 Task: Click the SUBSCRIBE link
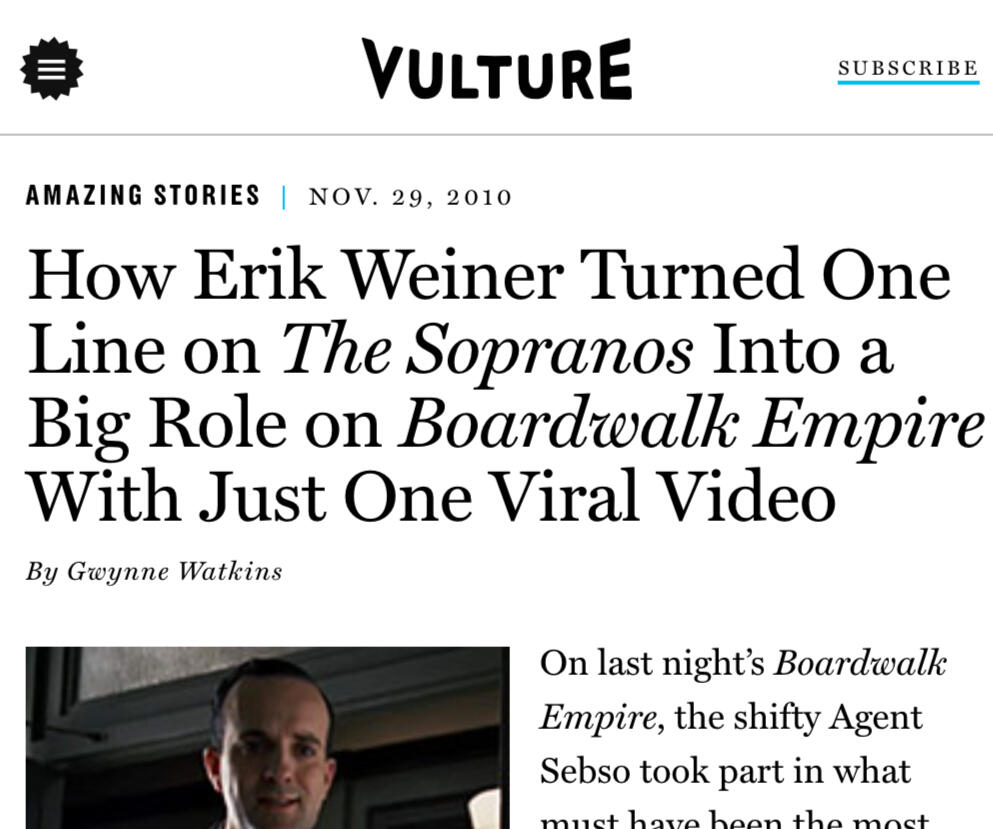908,66
